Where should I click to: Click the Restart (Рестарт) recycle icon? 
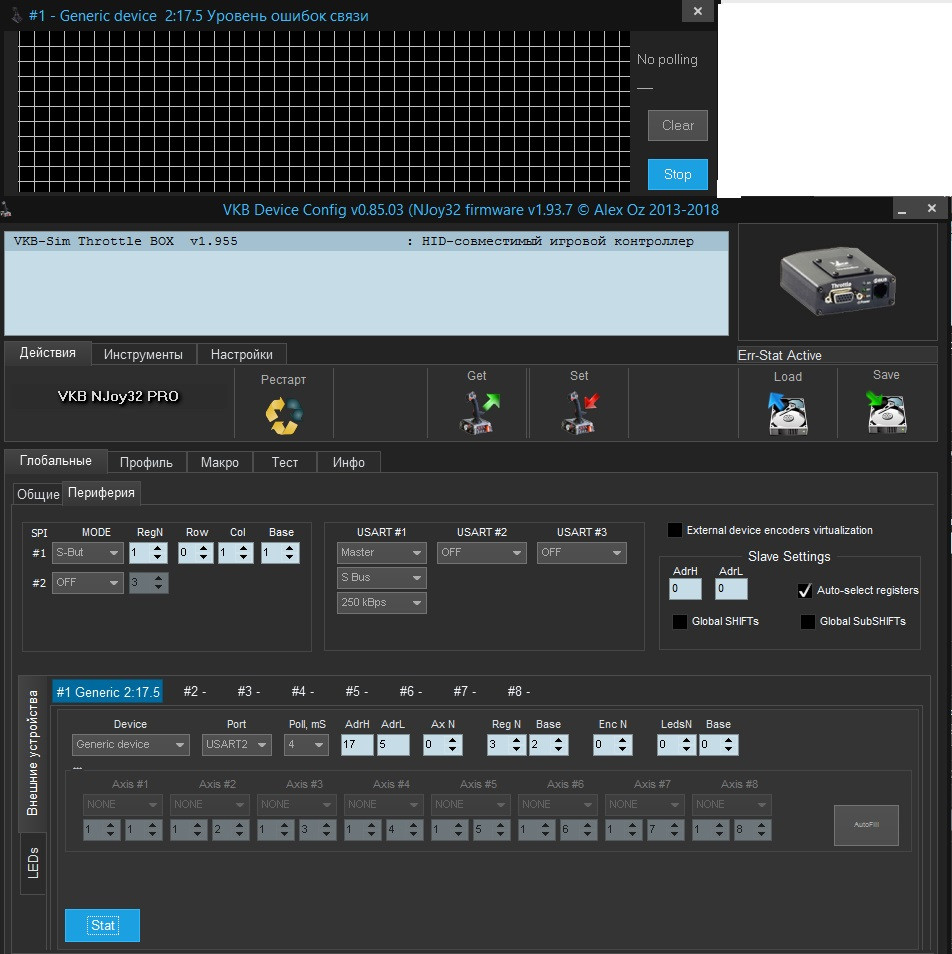coord(283,415)
